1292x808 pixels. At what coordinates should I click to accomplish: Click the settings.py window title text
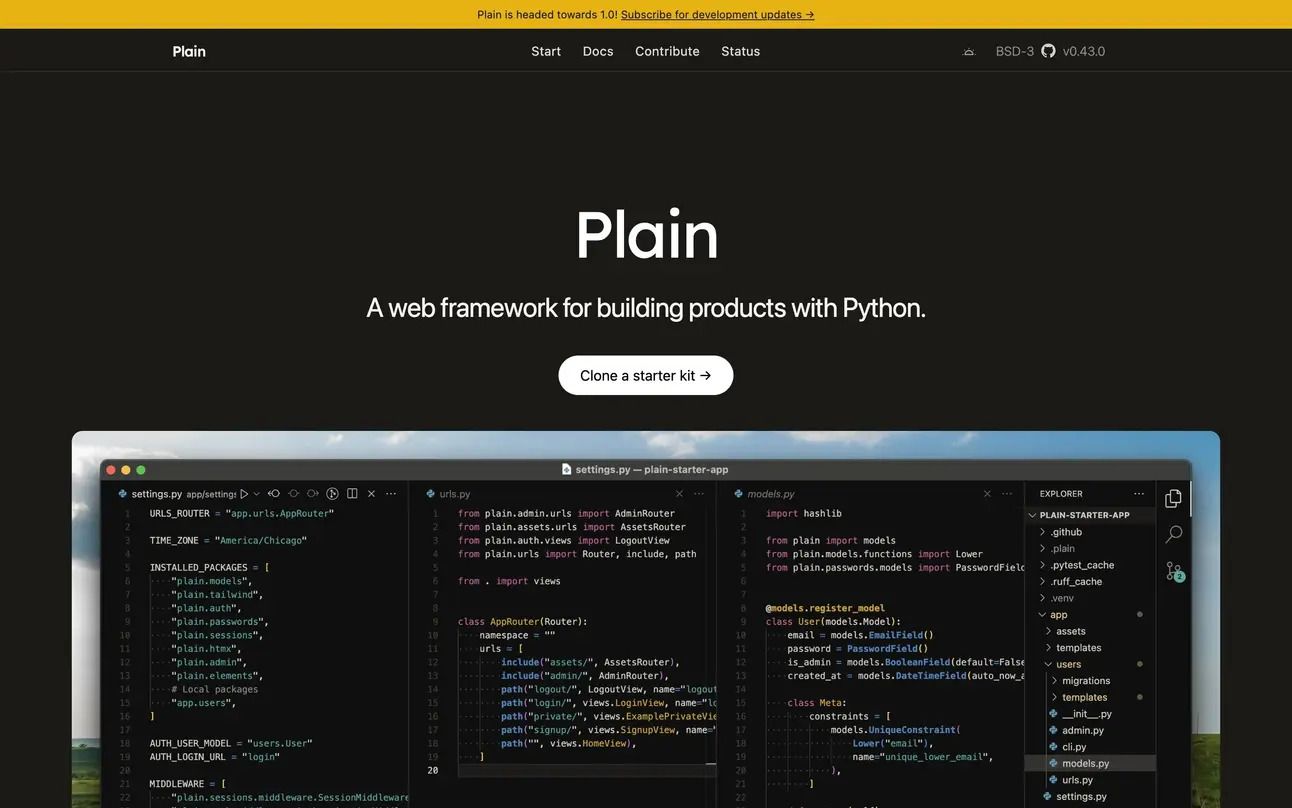[652, 469]
